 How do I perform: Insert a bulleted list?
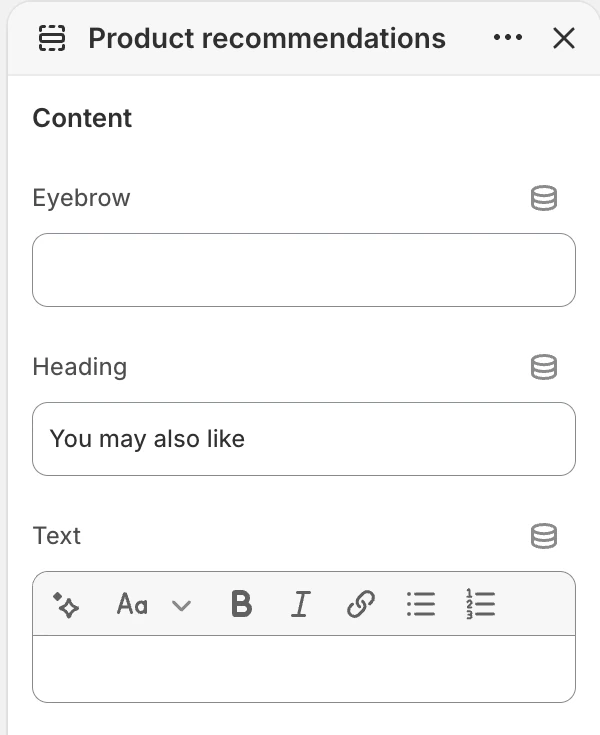click(420, 604)
